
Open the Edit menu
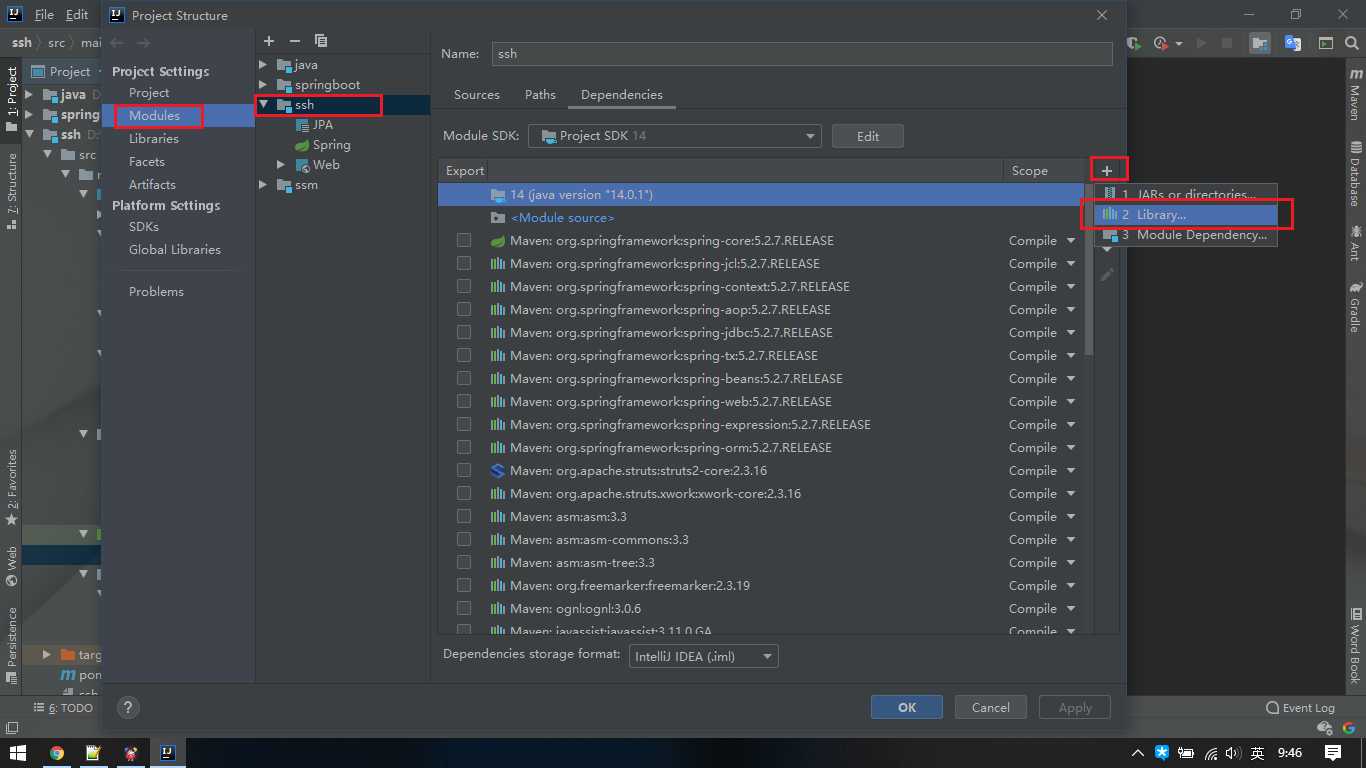pyautogui.click(x=77, y=15)
